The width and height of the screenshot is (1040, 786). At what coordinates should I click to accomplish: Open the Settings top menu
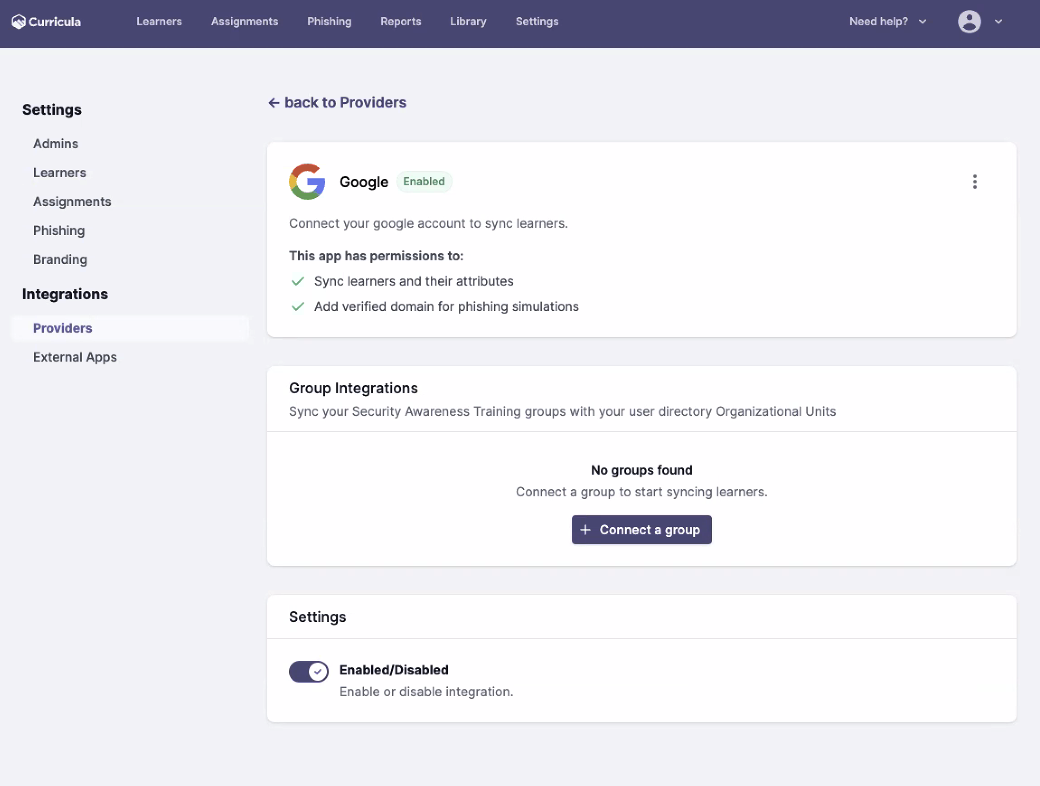click(537, 21)
